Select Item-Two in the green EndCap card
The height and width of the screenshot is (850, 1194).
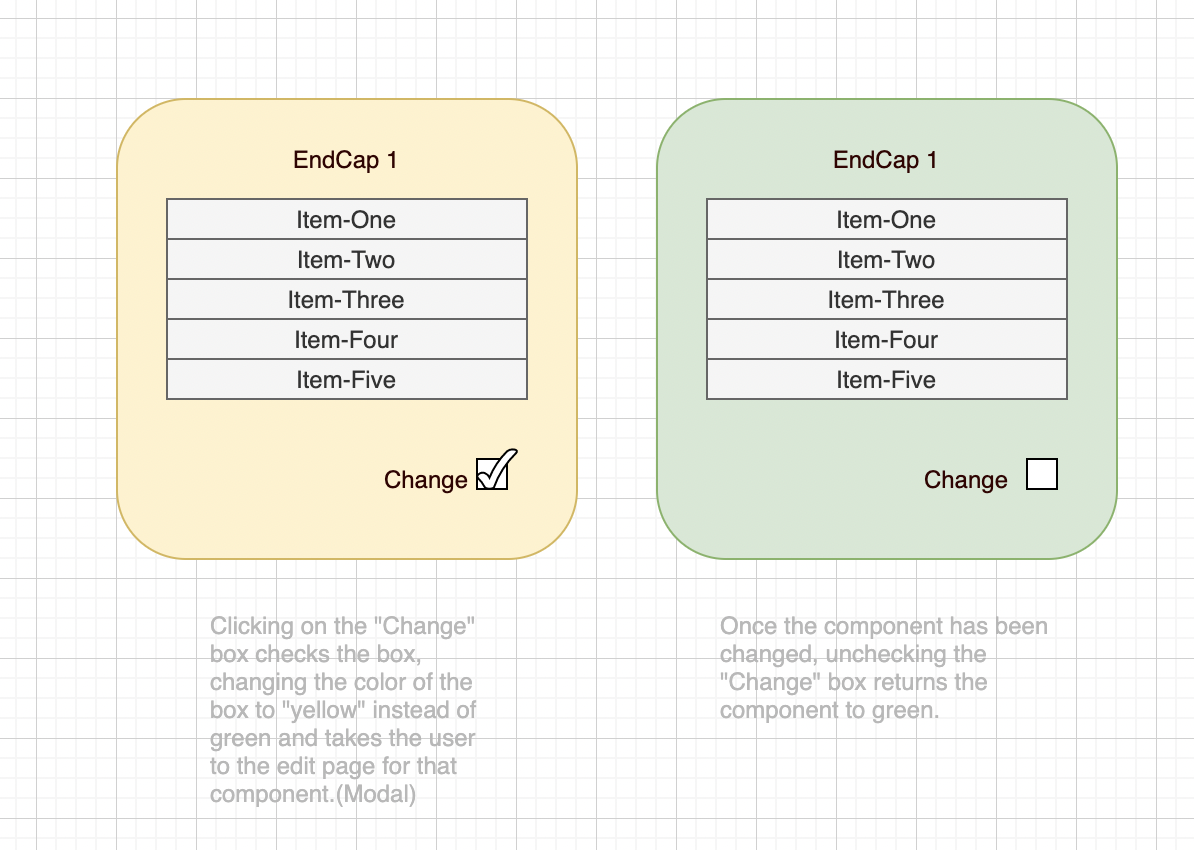click(886, 259)
